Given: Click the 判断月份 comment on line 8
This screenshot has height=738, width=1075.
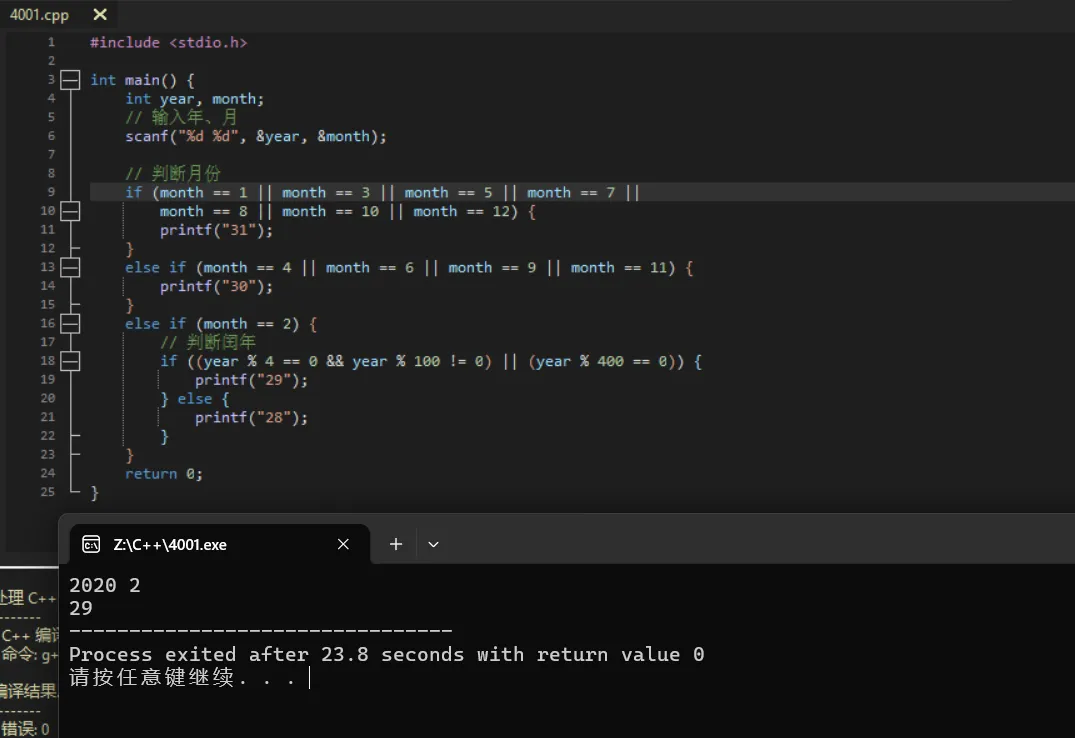Looking at the screenshot, I should point(173,174).
